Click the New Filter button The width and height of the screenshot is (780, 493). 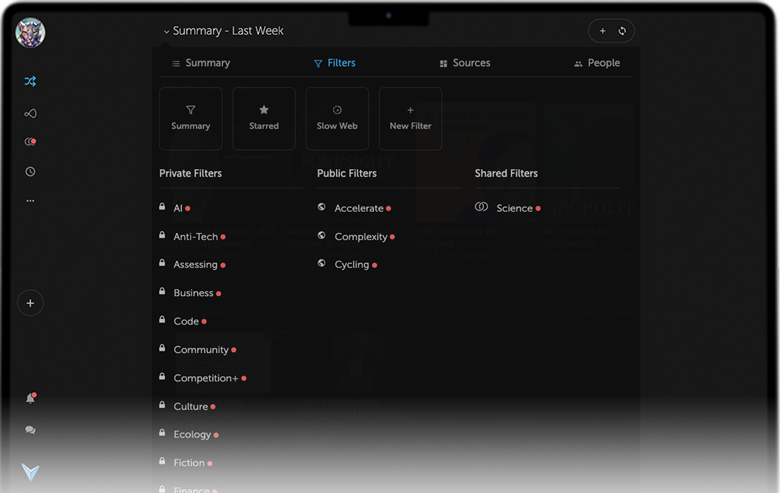coord(410,118)
